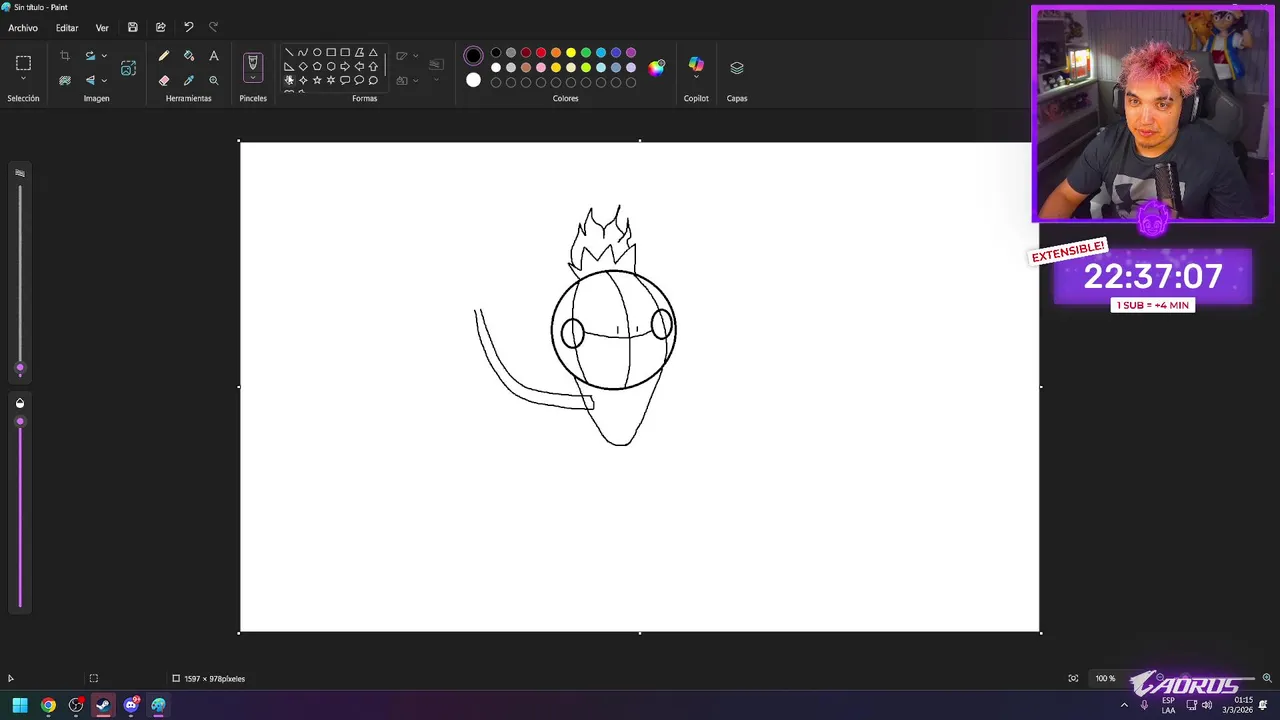Open the Editar menu
The width and height of the screenshot is (1280, 720).
click(x=67, y=28)
